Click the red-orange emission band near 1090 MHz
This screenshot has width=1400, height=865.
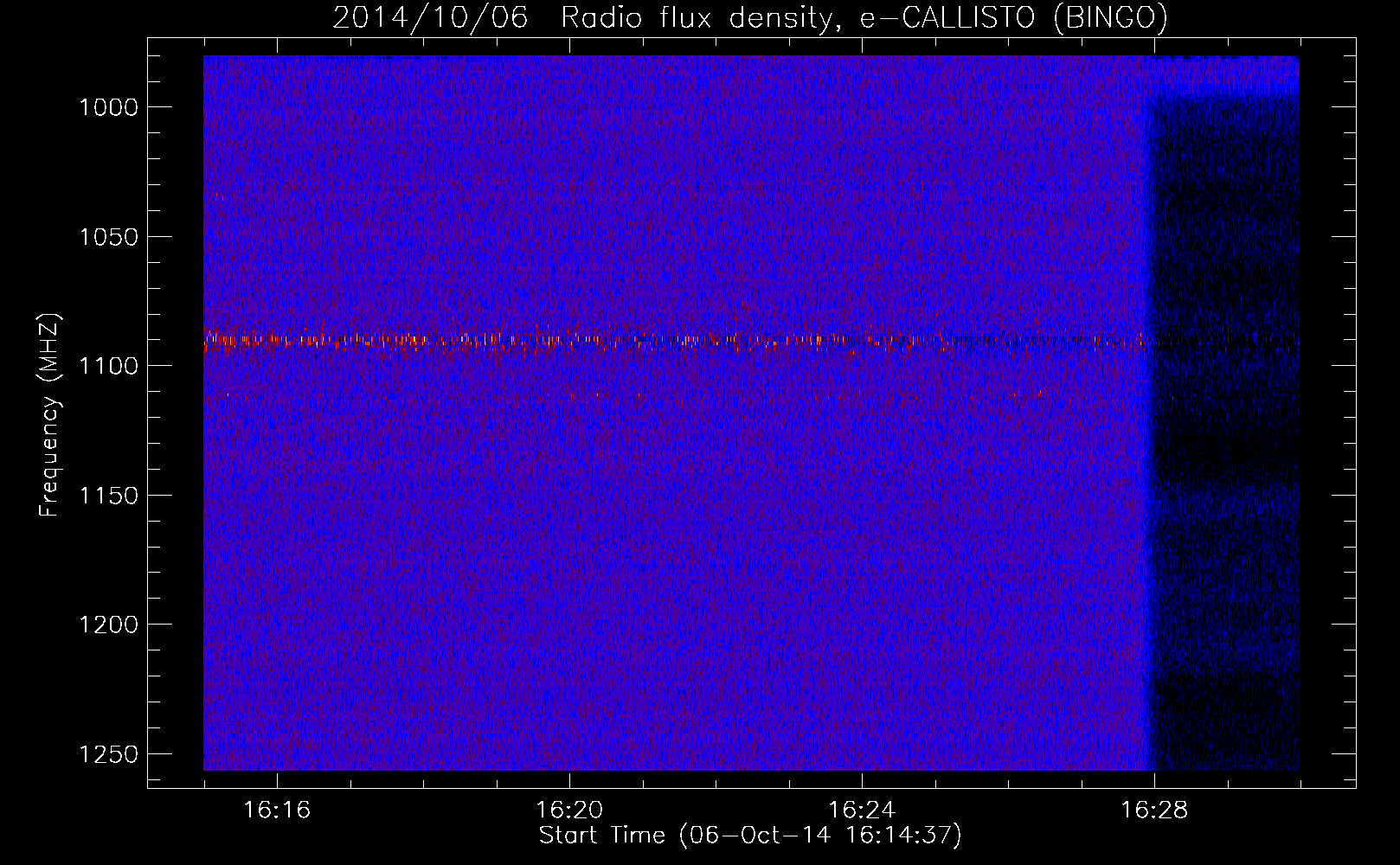(675, 340)
